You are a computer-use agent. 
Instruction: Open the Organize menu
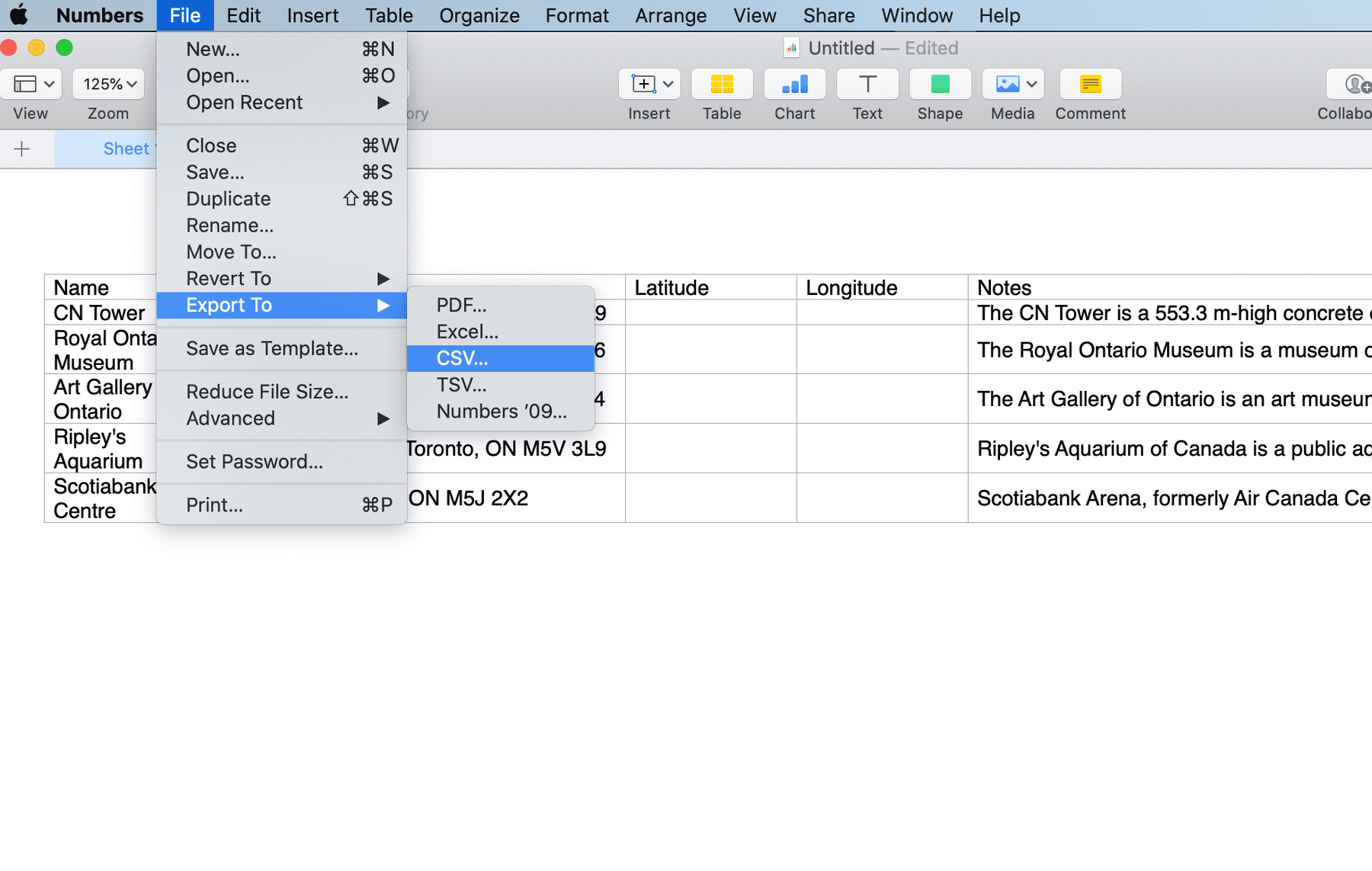click(479, 15)
